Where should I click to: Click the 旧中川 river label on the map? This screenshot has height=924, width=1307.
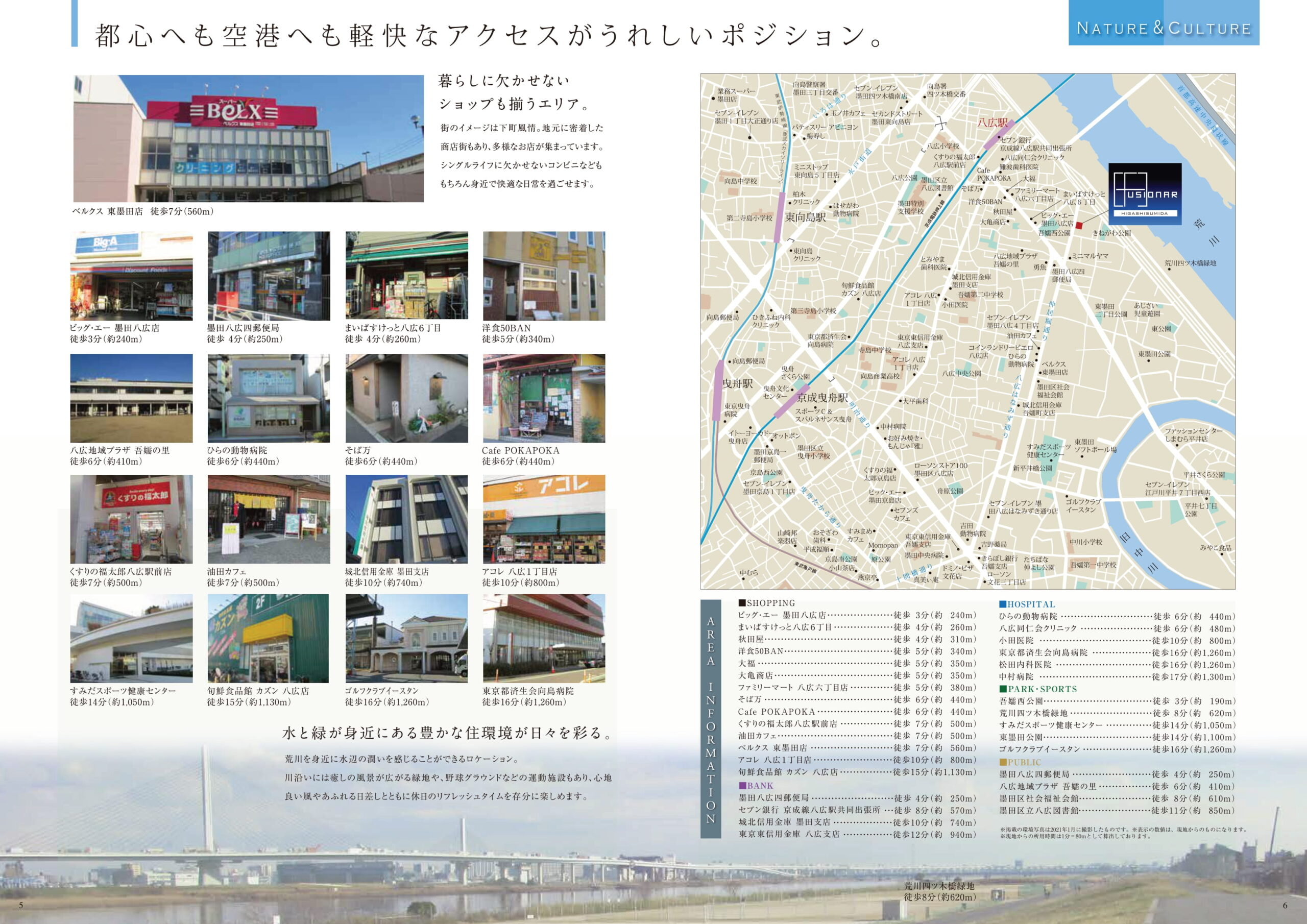pos(1140,552)
